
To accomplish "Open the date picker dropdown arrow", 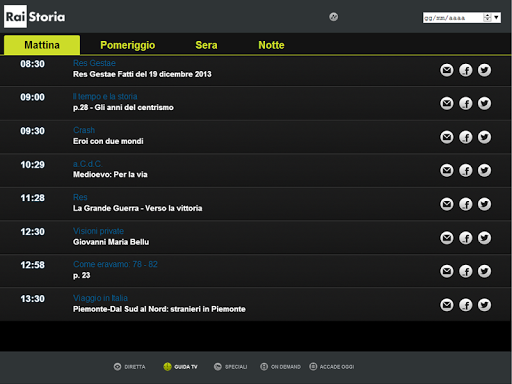I will point(496,17).
